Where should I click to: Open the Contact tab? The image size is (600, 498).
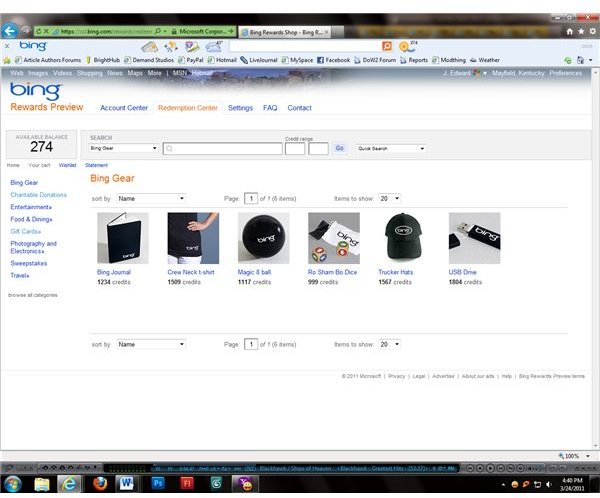coord(299,108)
